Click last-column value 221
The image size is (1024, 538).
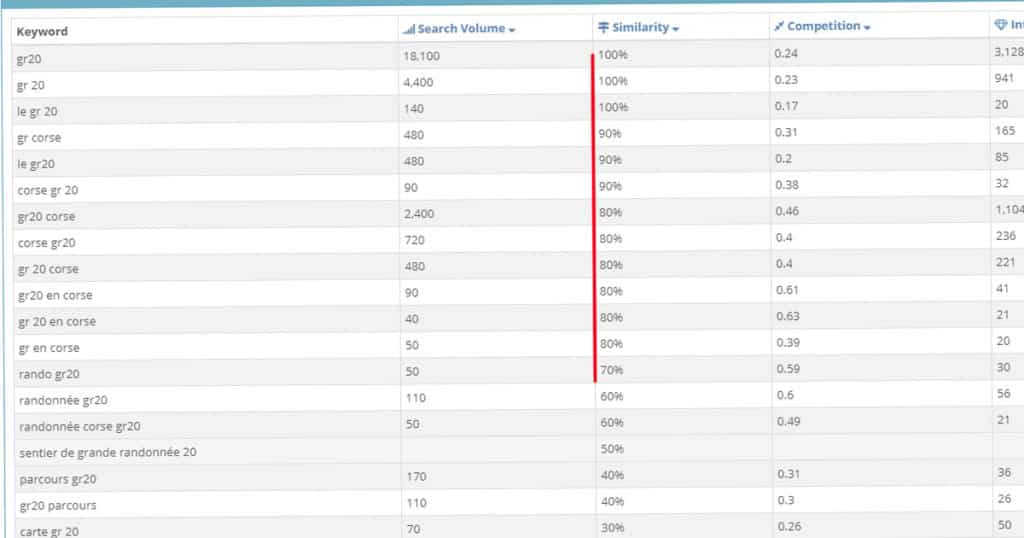[x=1006, y=262]
